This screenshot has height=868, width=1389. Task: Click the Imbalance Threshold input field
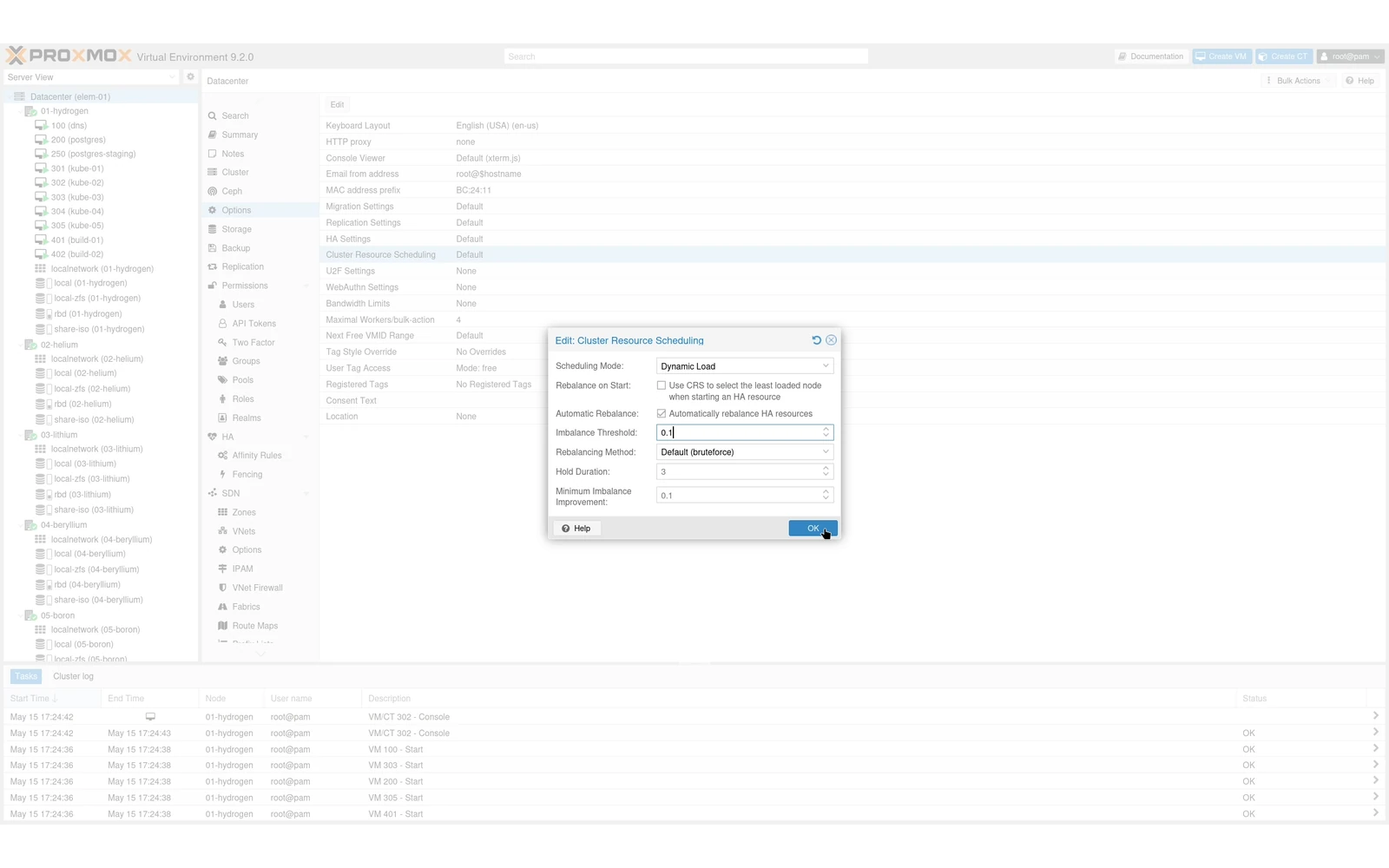(x=738, y=432)
